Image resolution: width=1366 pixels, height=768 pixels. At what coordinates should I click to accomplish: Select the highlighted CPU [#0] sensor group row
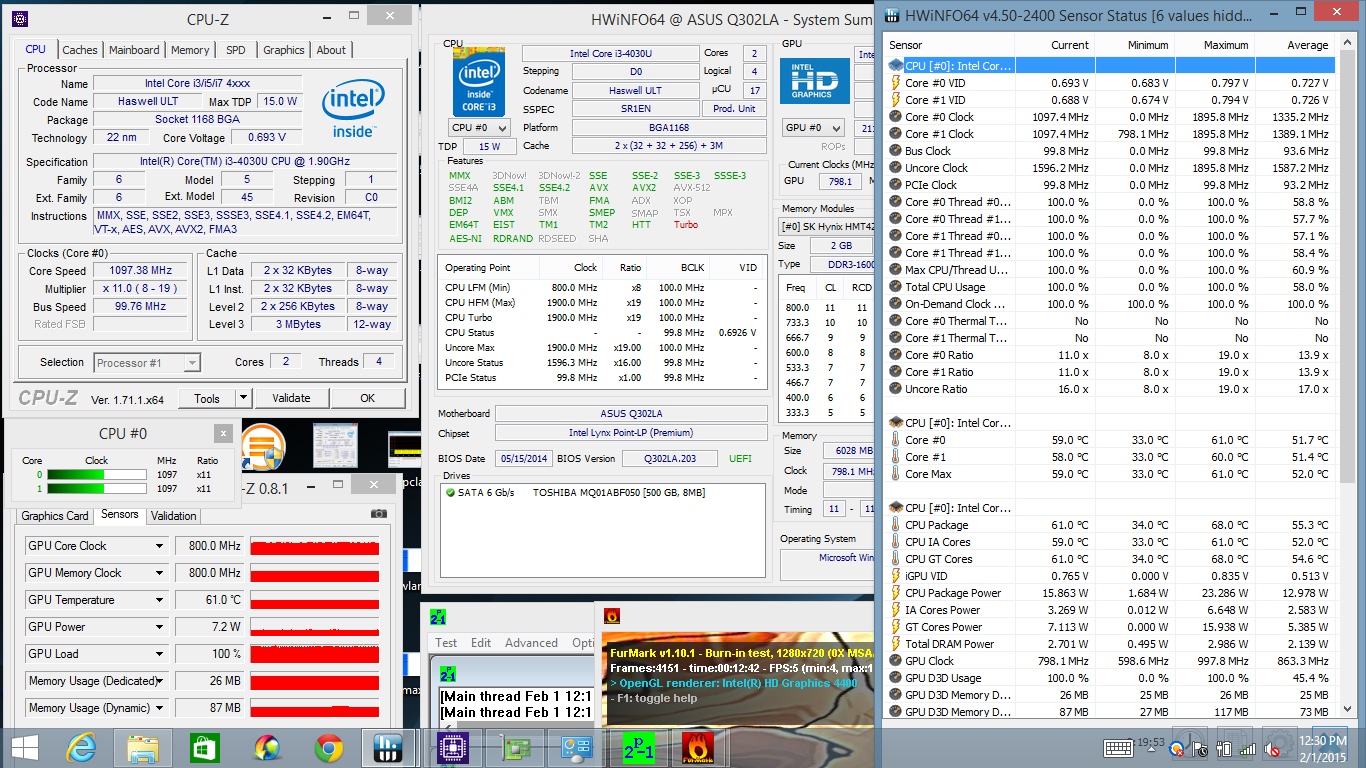tap(1110, 66)
